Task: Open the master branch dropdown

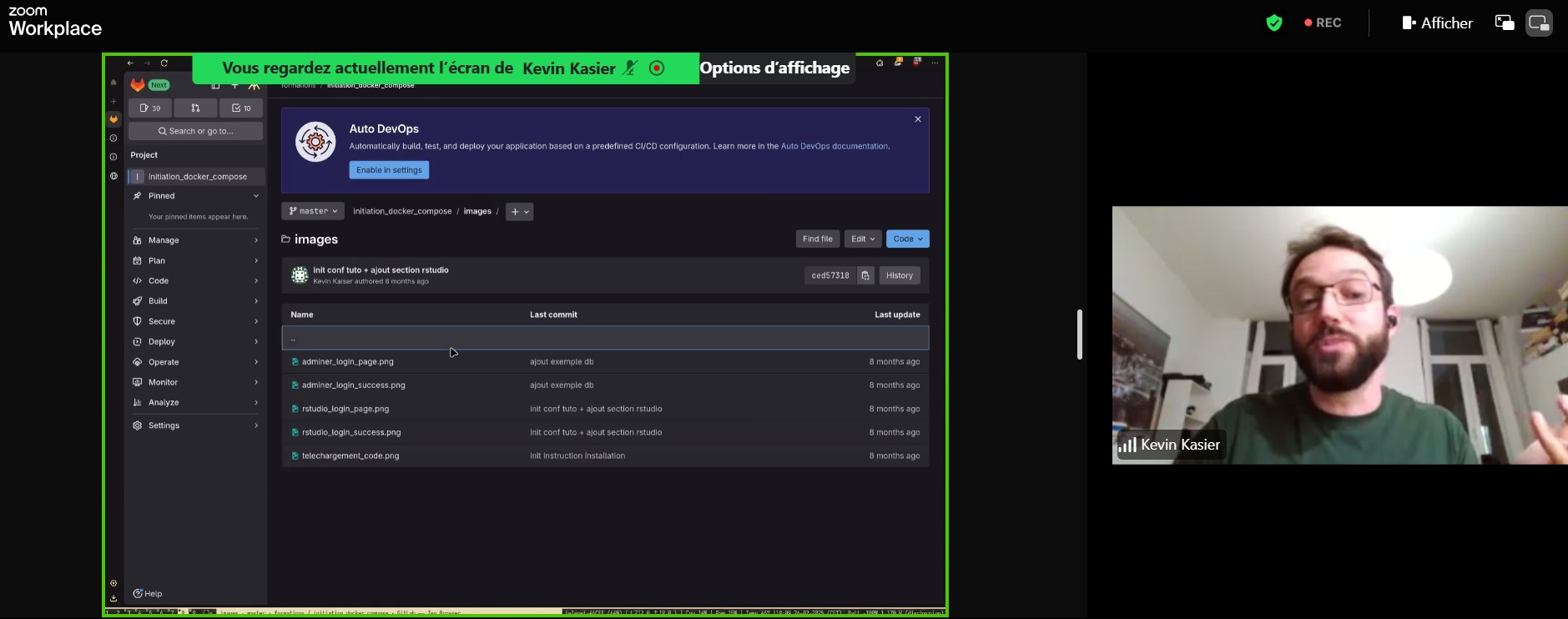Action: point(313,212)
